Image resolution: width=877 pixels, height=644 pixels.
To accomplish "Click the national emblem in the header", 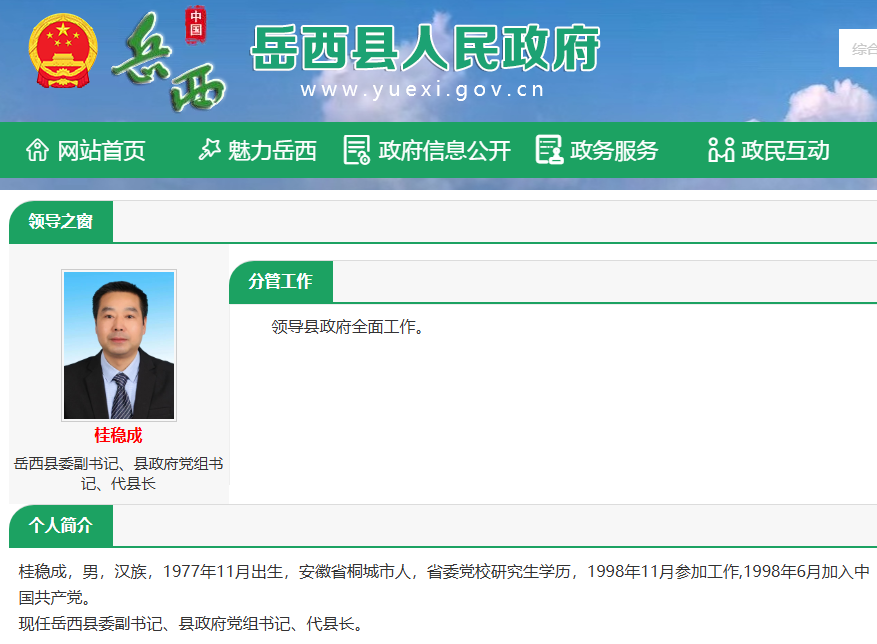I will pyautogui.click(x=64, y=52).
